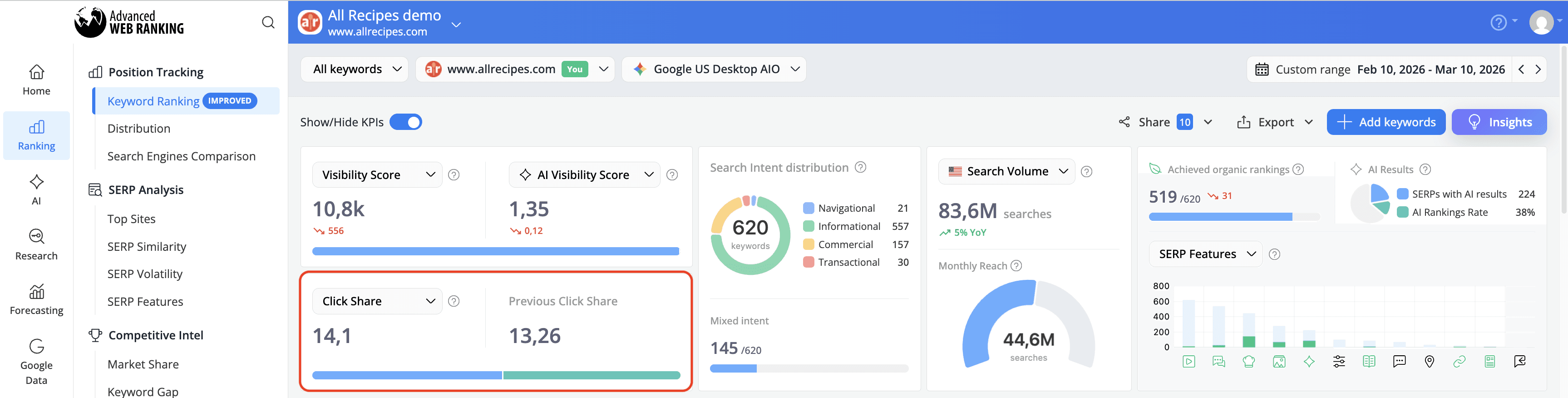The height and width of the screenshot is (398, 1568).
Task: Open the Custom range date picker
Action: click(x=1380, y=70)
